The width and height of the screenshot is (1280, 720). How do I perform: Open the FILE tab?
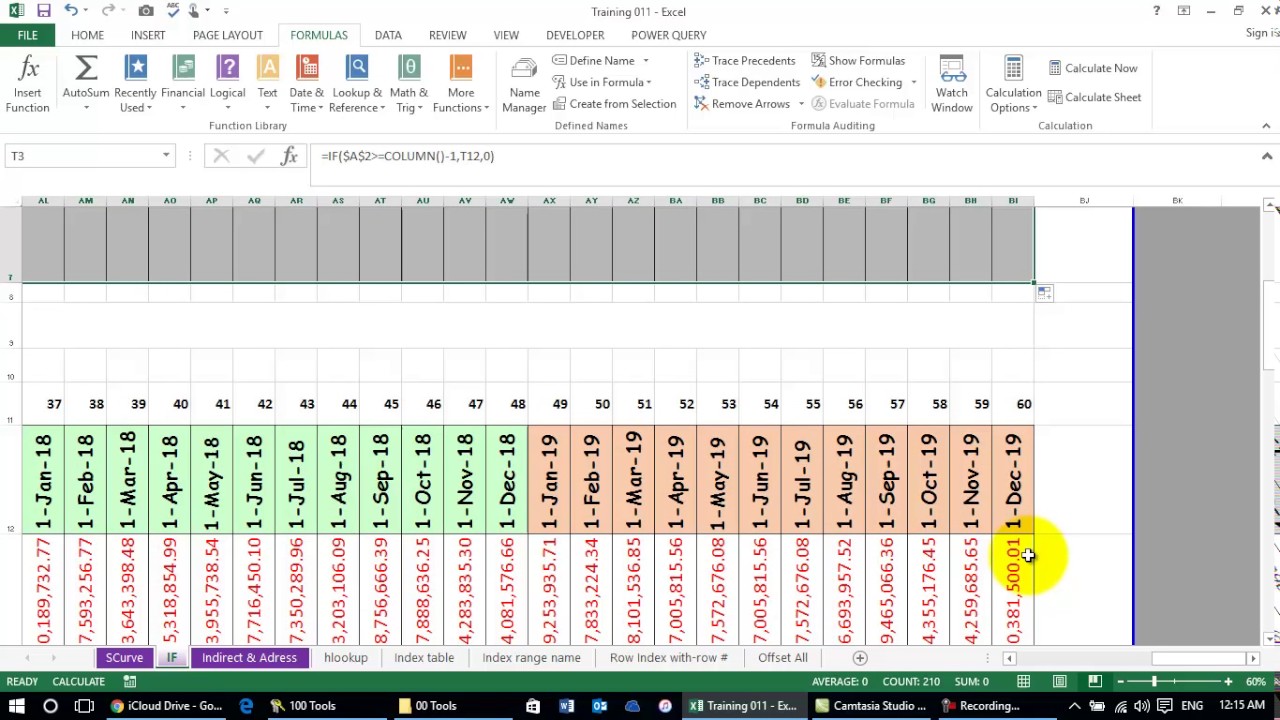[x=27, y=35]
